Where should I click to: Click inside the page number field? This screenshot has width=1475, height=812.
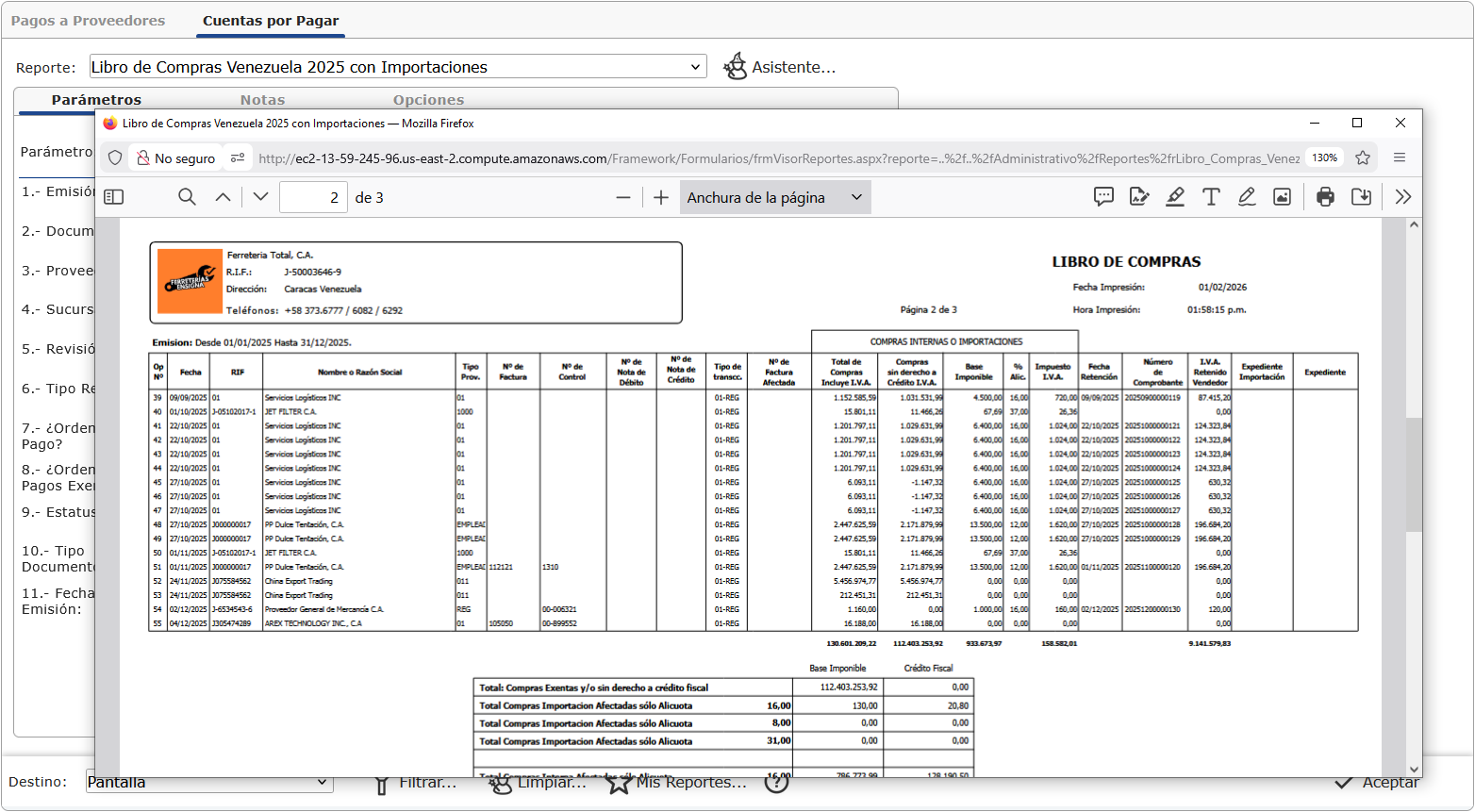313,196
